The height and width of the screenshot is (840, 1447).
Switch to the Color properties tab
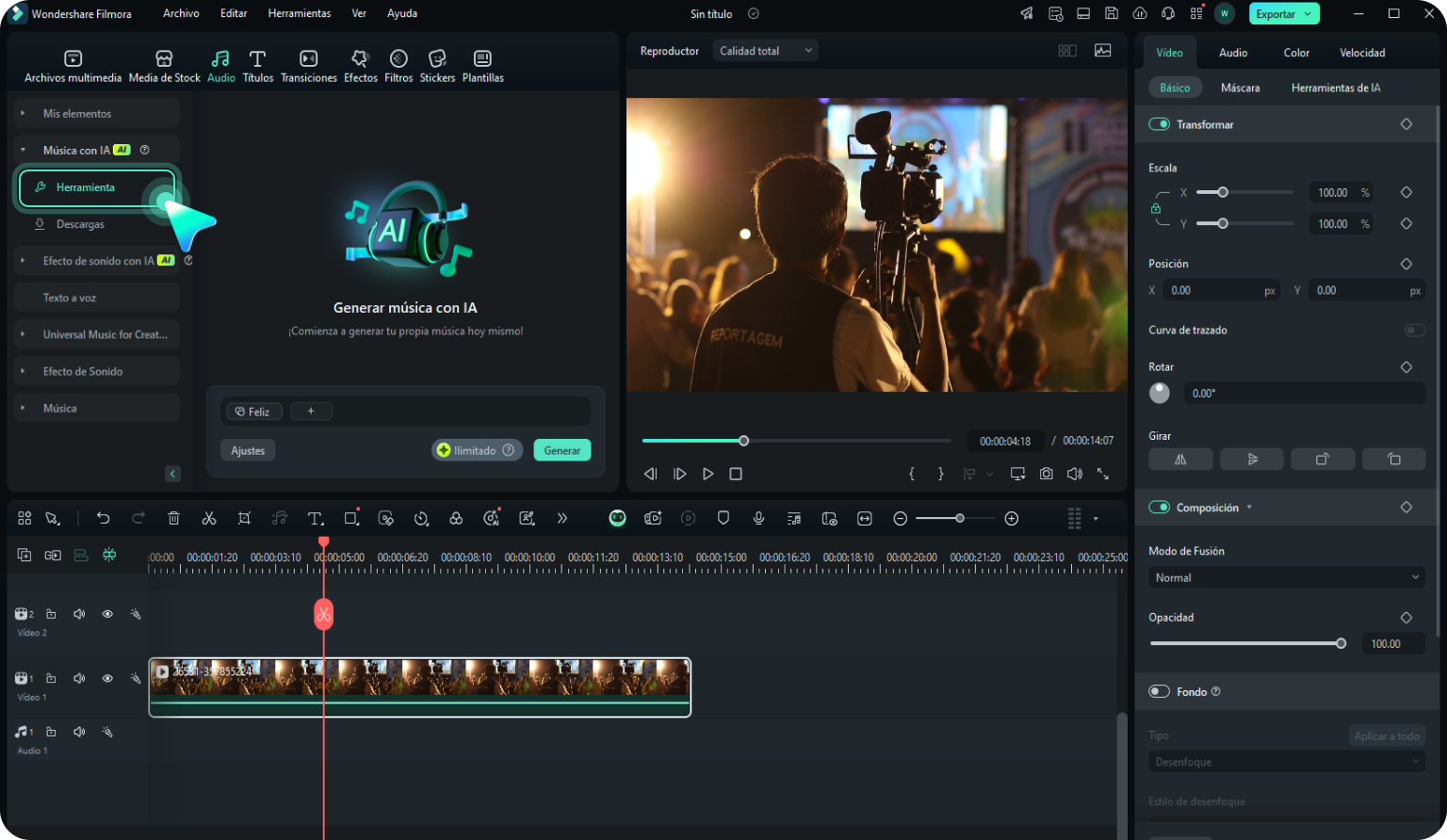(1296, 53)
